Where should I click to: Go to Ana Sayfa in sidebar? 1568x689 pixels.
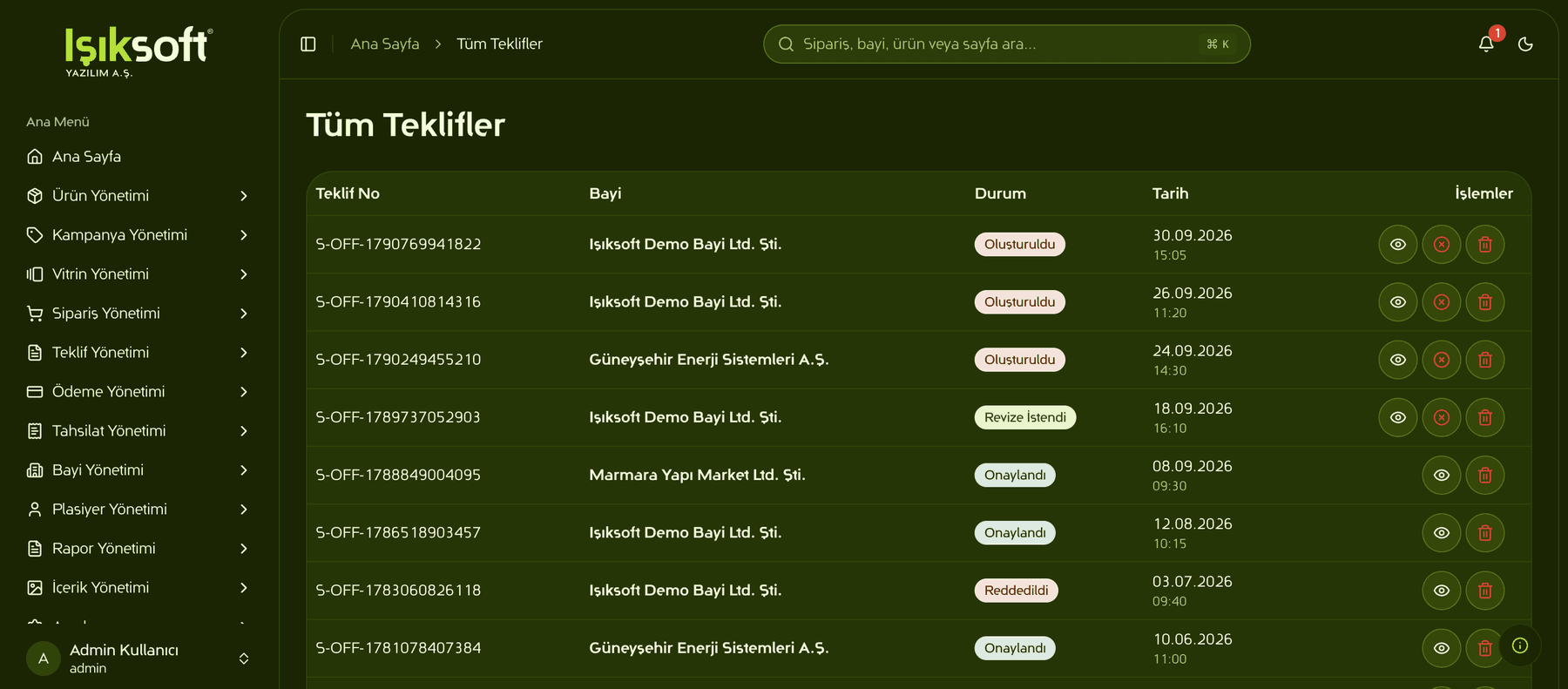[x=139, y=156]
